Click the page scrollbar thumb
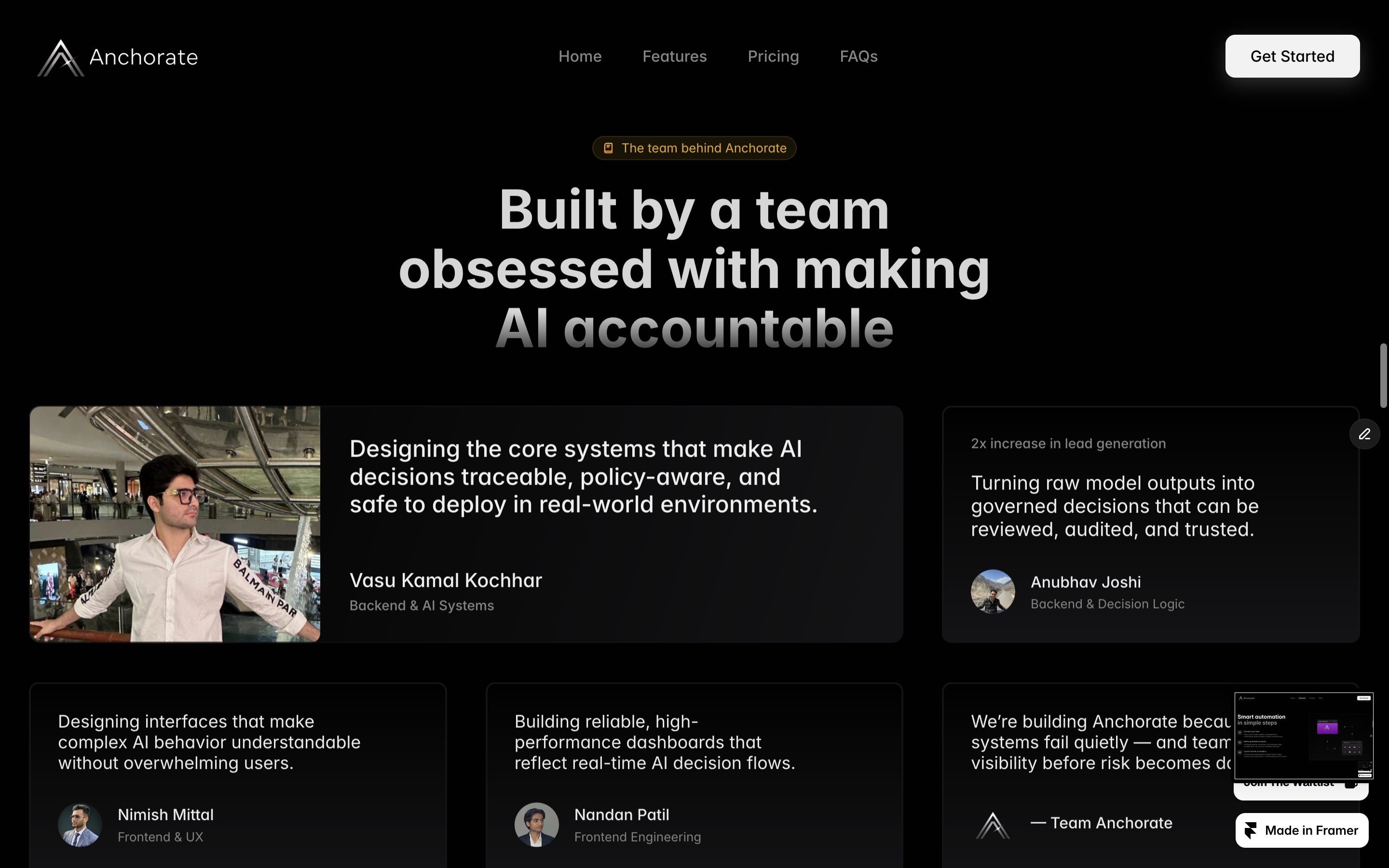 (x=1384, y=376)
